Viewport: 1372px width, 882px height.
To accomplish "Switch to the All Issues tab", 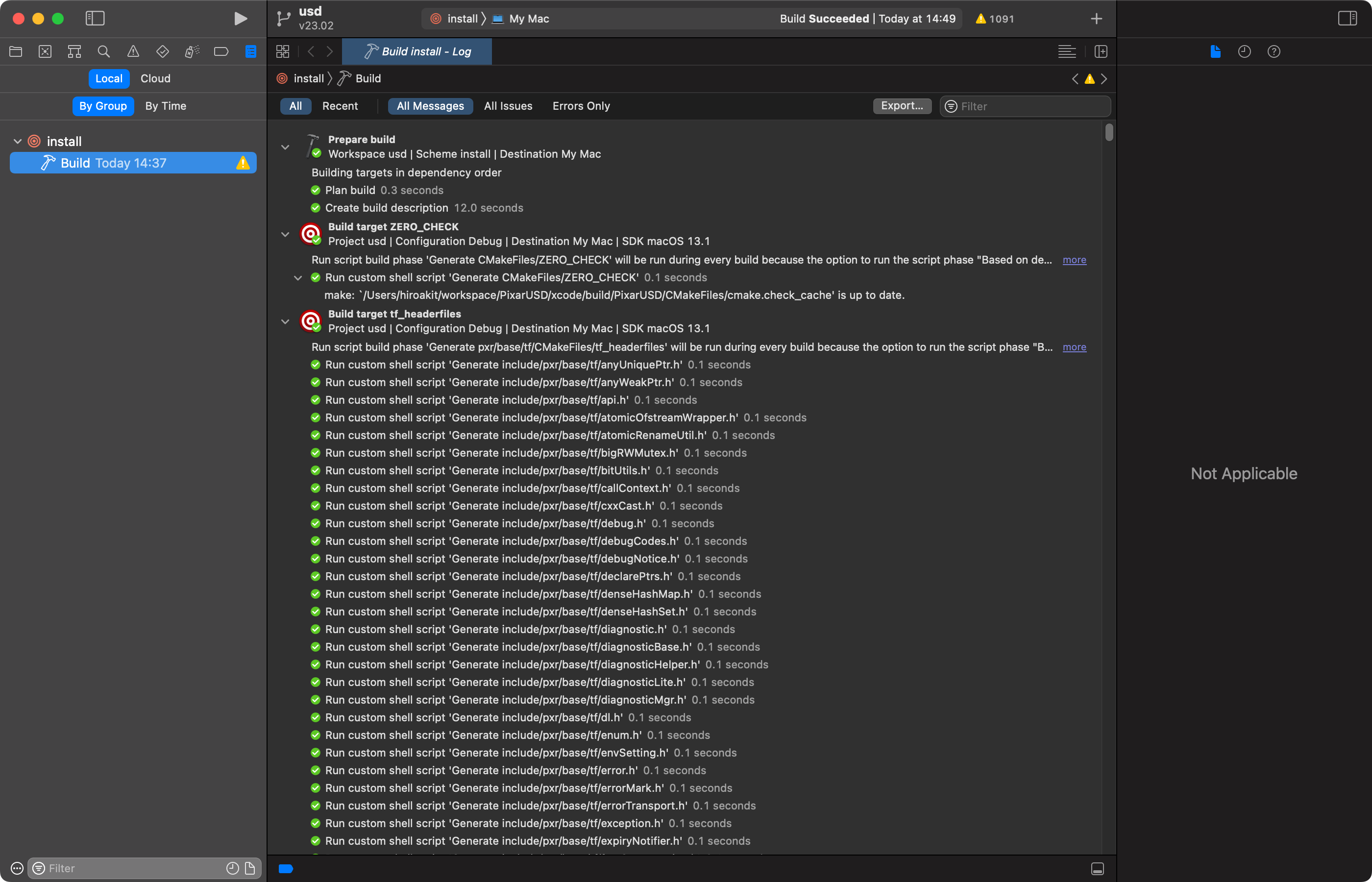I will point(507,106).
